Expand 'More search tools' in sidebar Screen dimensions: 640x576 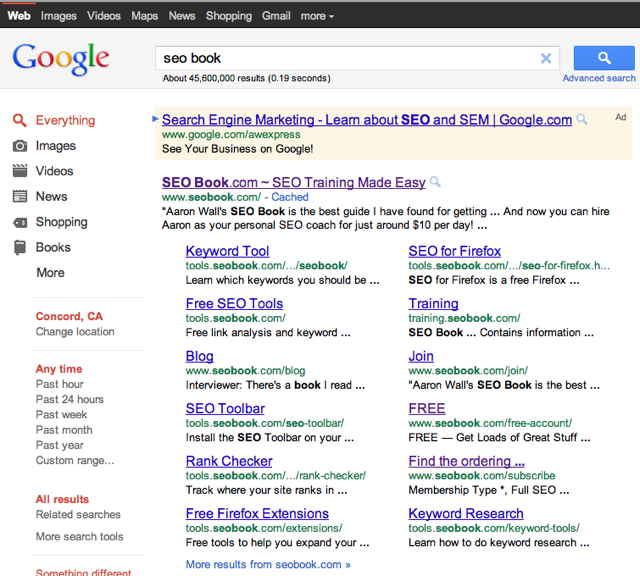[79, 536]
